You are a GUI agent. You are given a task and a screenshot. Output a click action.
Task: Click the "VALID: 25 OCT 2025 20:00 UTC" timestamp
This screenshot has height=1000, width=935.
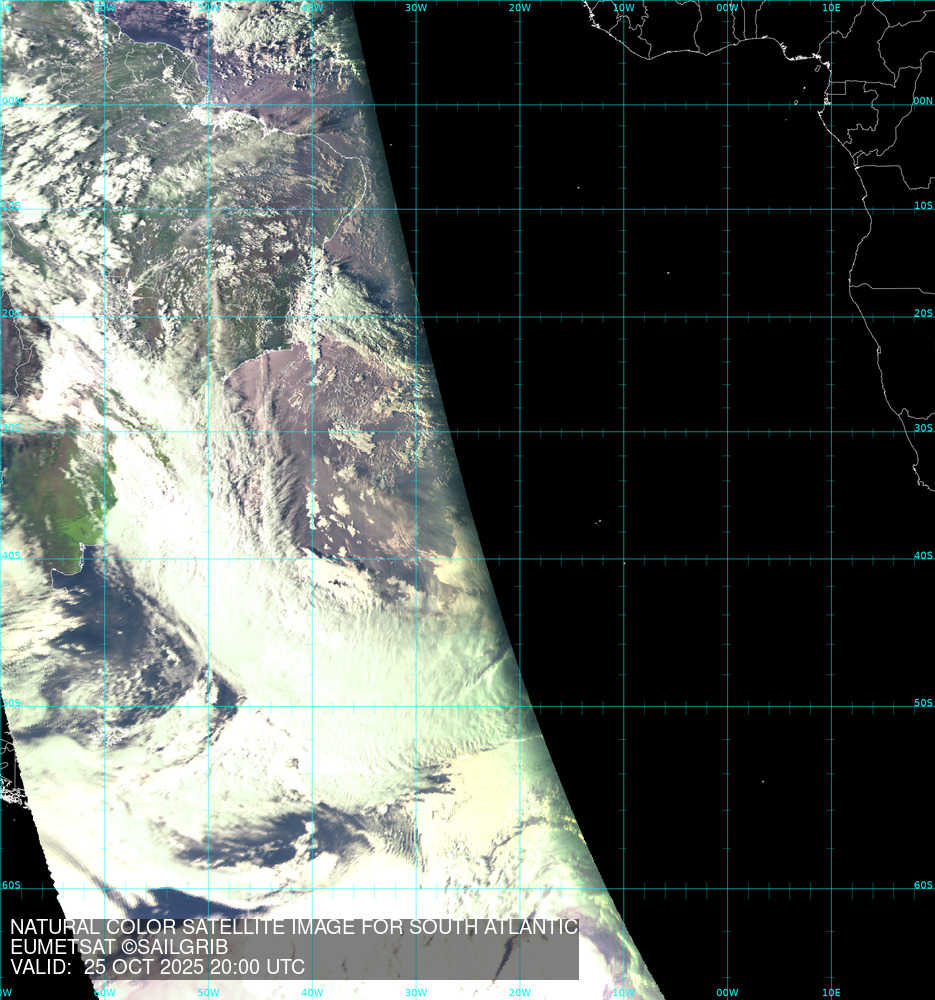tap(157, 968)
